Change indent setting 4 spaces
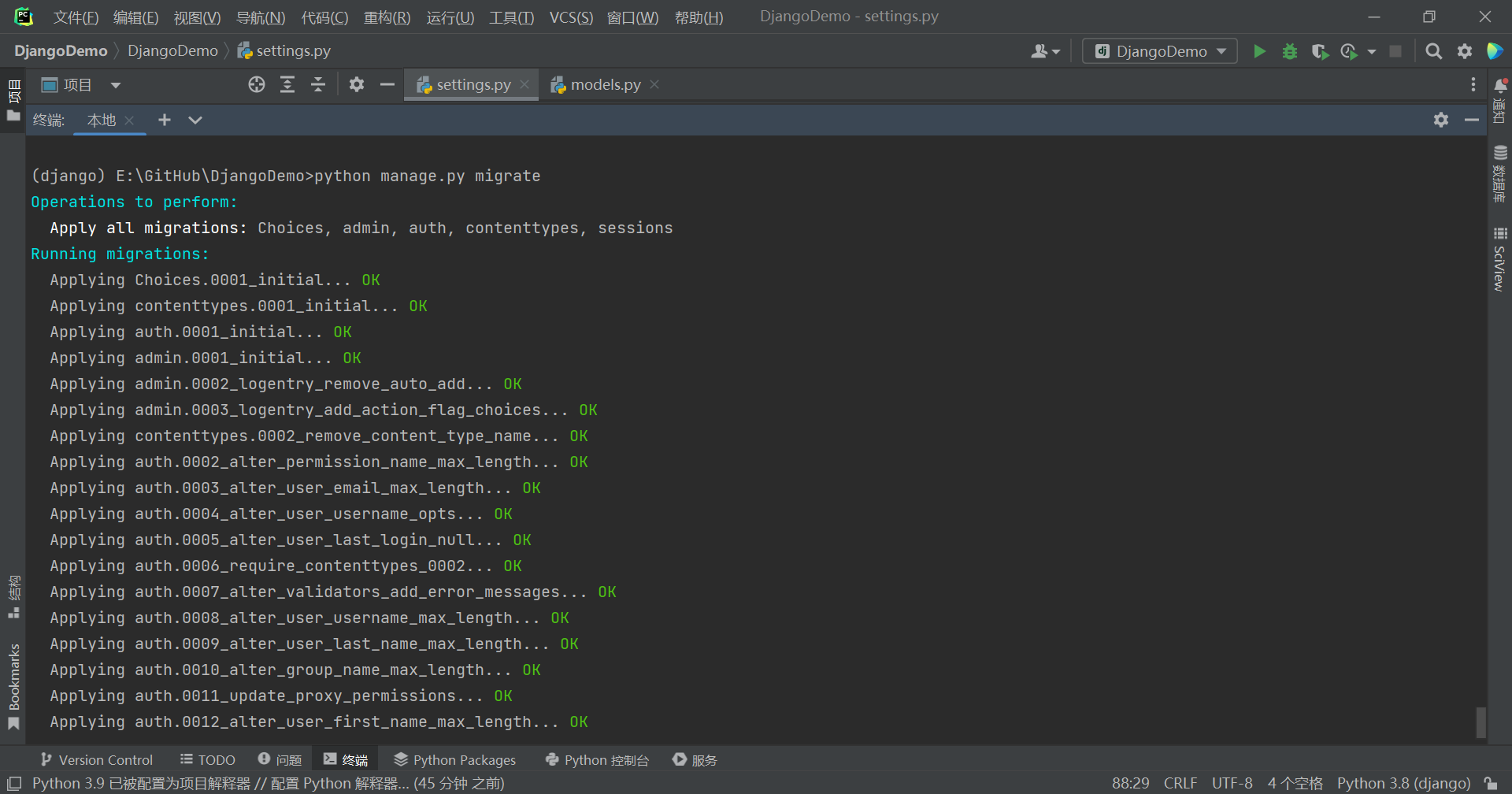Screen dimensions: 1512x794 coord(1295,784)
